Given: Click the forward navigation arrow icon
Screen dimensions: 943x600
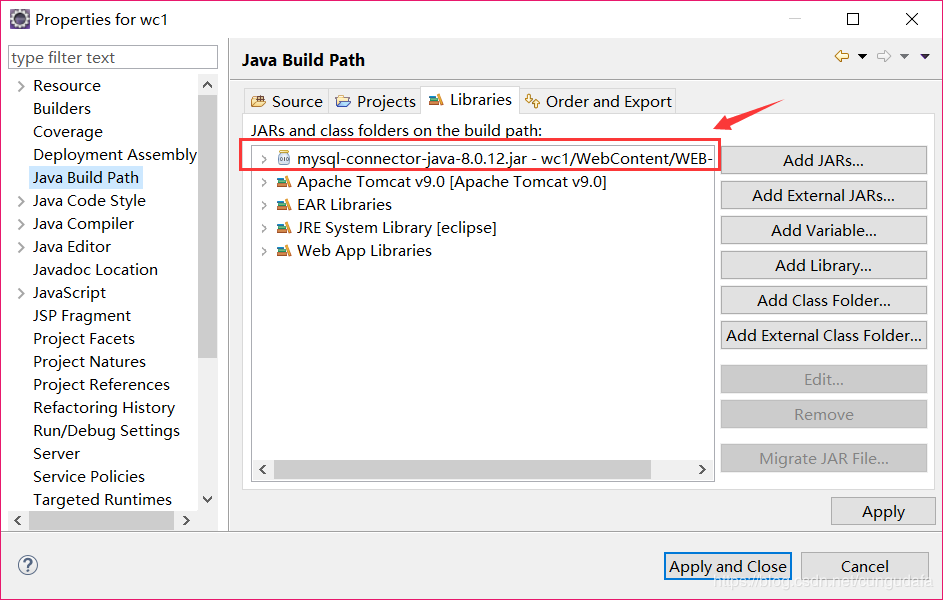Looking at the screenshot, I should point(883,57).
